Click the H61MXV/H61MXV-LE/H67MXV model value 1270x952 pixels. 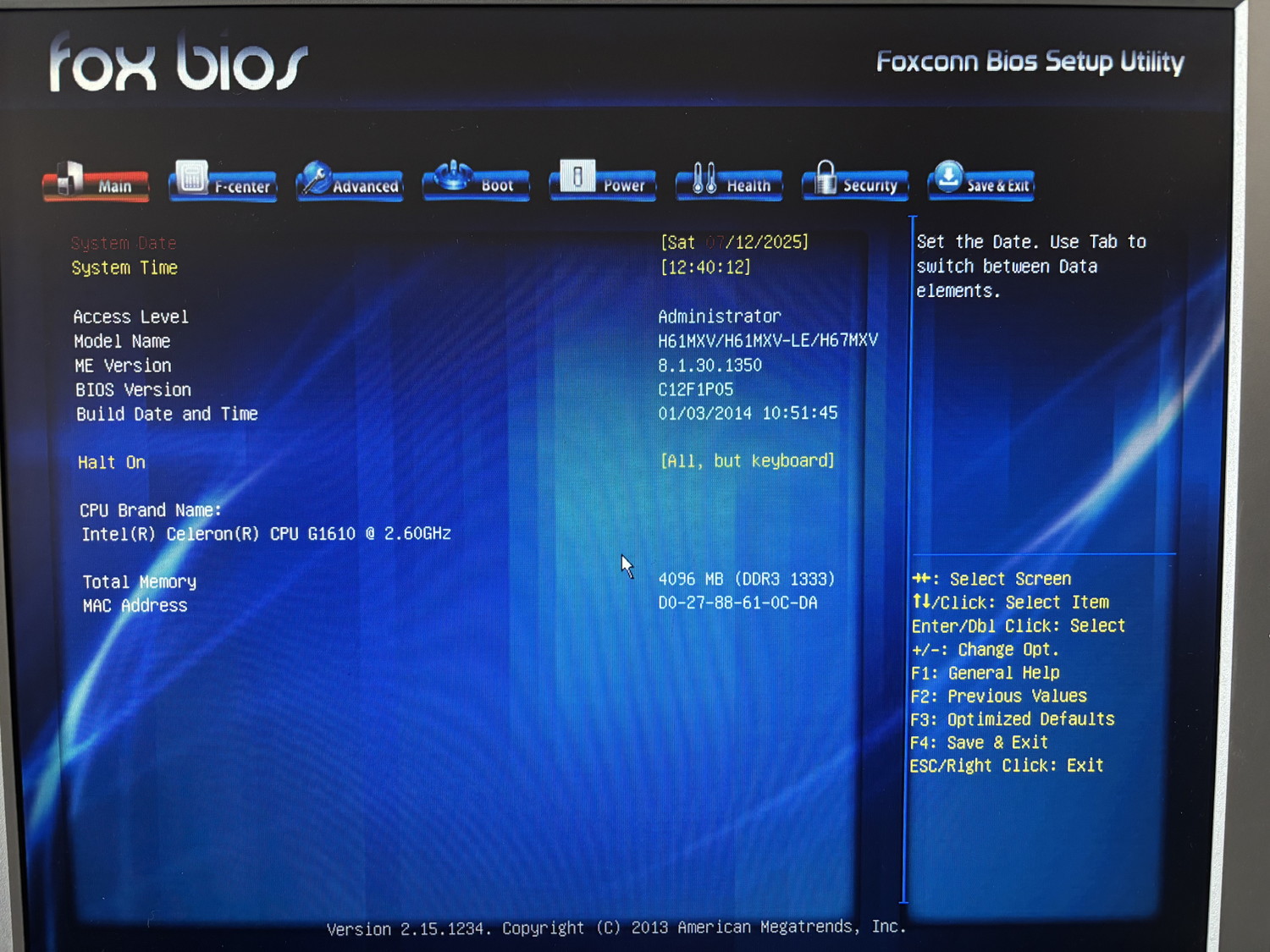pos(768,340)
